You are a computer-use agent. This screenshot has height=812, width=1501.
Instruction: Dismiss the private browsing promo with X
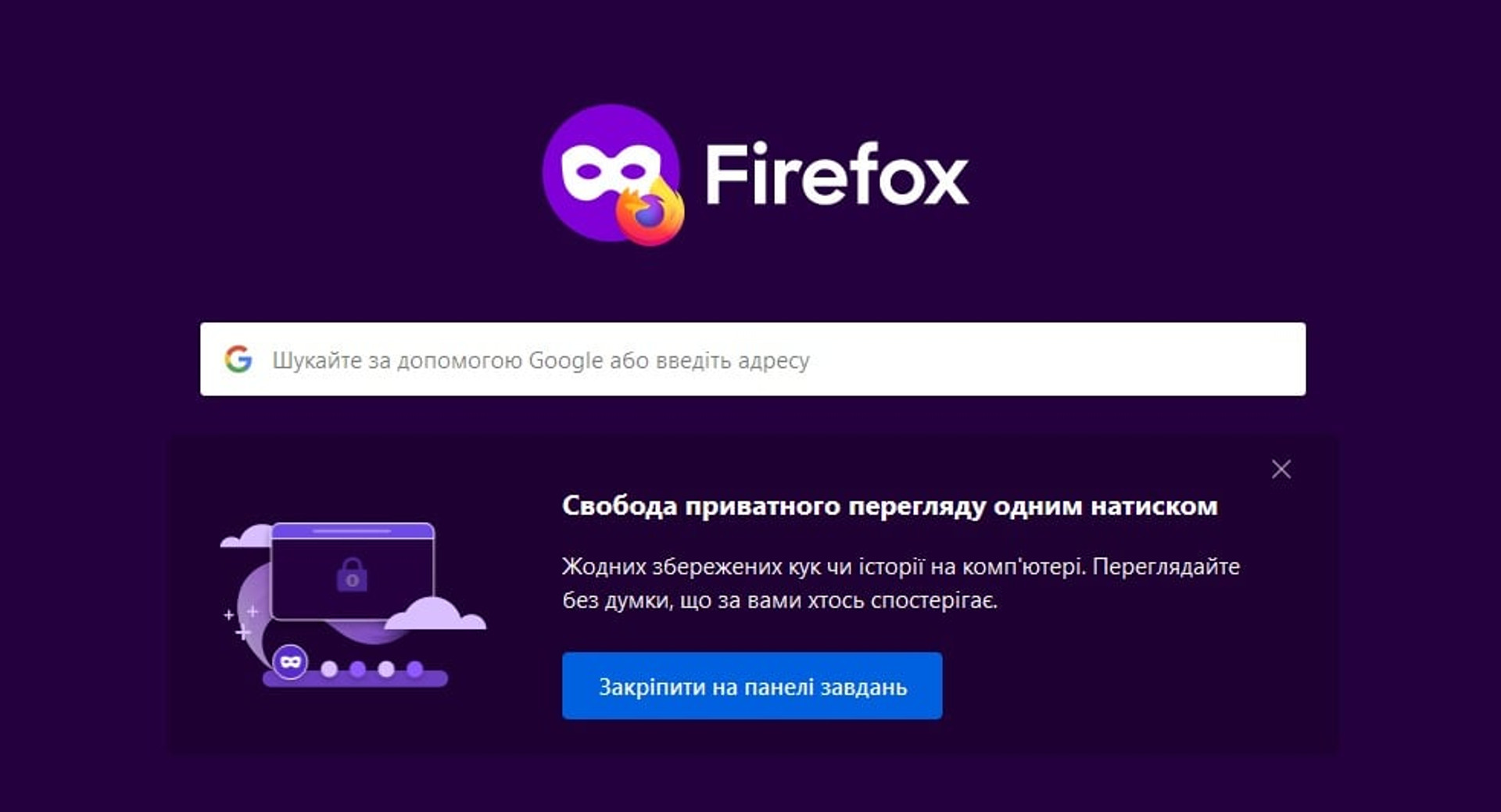[1281, 469]
